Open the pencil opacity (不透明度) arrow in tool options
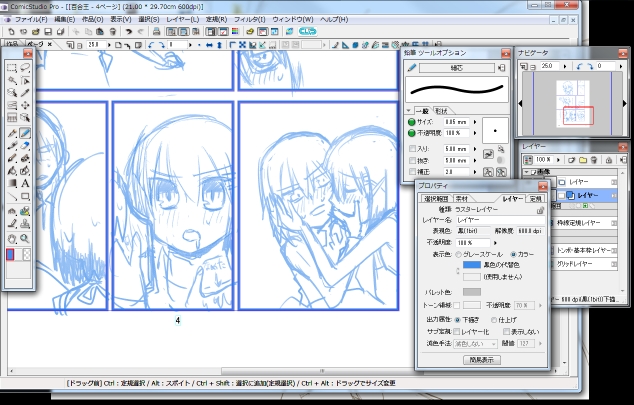This screenshot has height=405, width=634. click(475, 133)
